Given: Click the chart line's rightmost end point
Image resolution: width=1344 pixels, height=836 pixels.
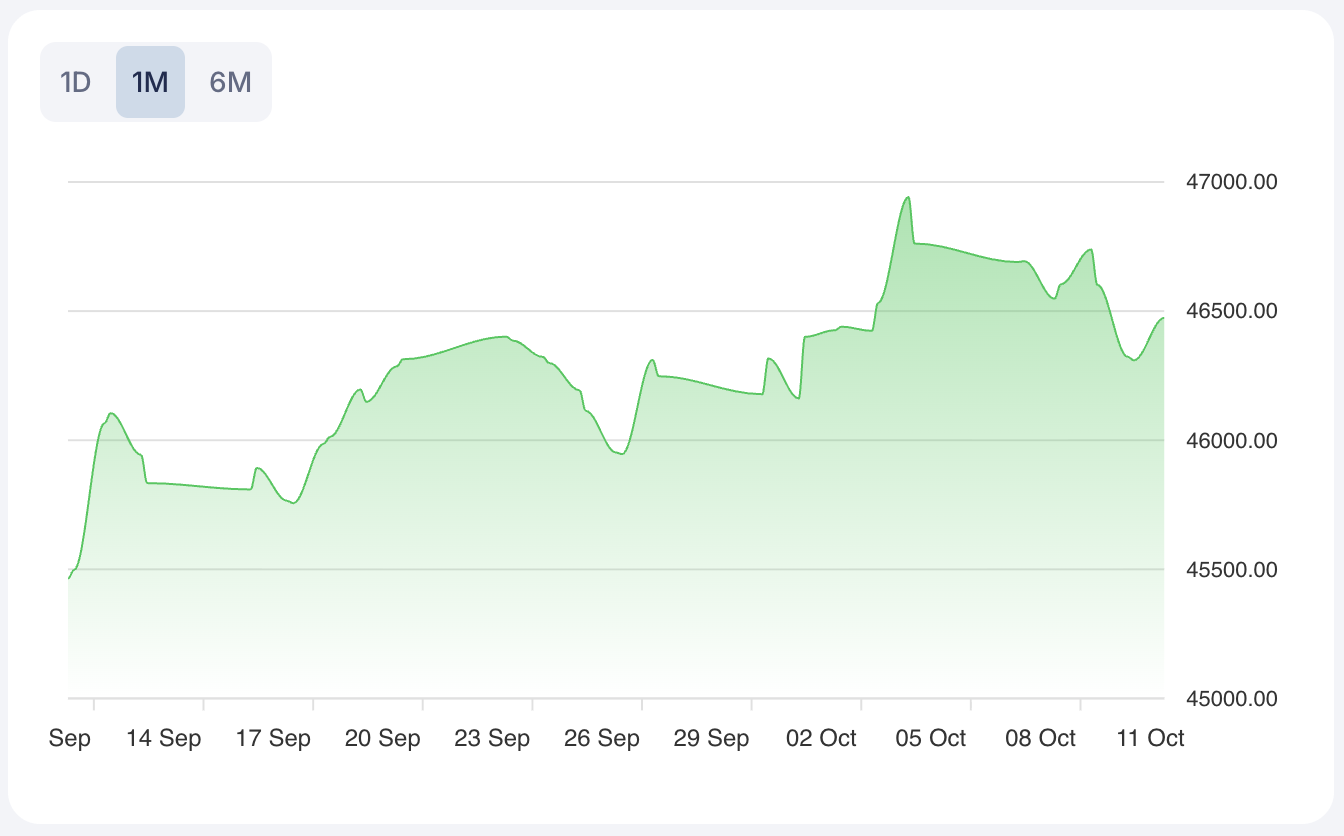Looking at the screenshot, I should pyautogui.click(x=1163, y=318).
